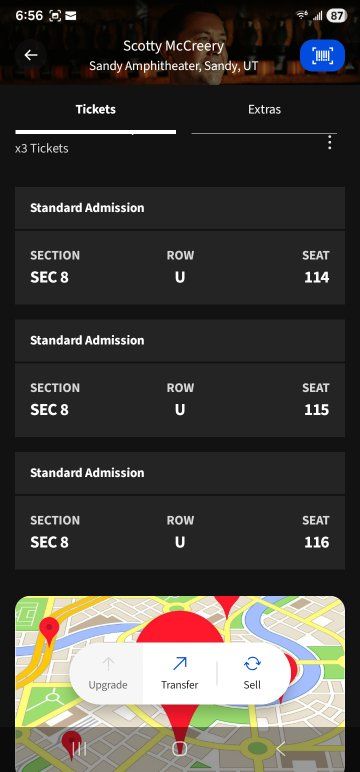Select the Tickets tab
Viewport: 360px width, 772px height.
coord(96,109)
